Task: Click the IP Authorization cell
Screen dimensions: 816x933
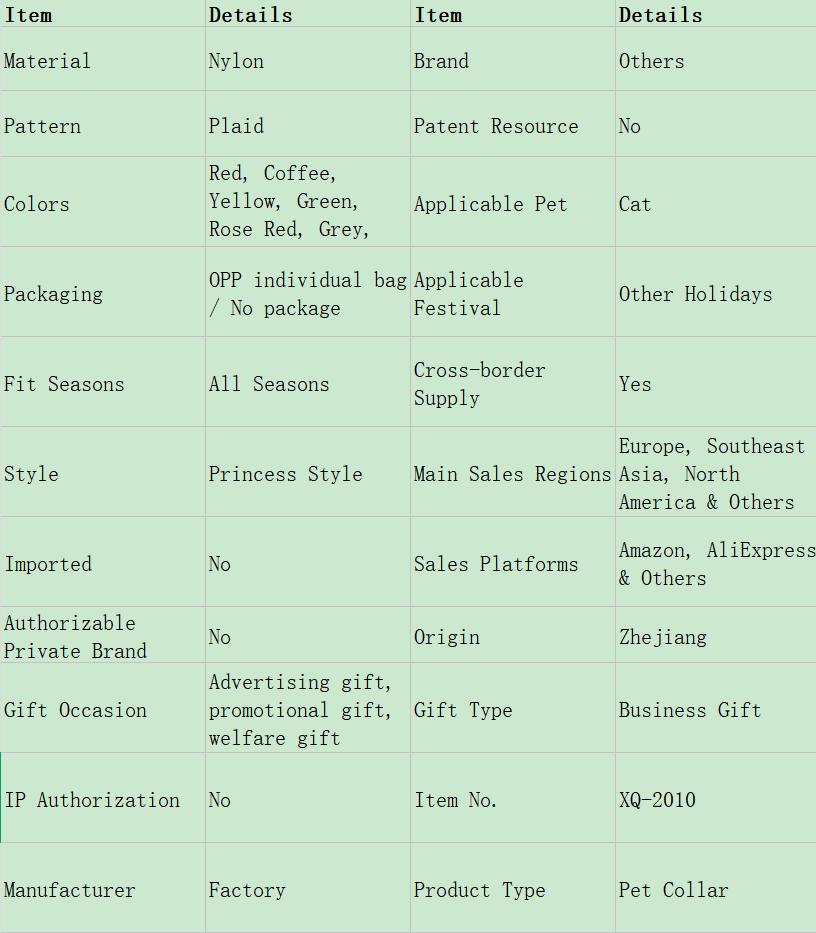Action: pos(102,798)
